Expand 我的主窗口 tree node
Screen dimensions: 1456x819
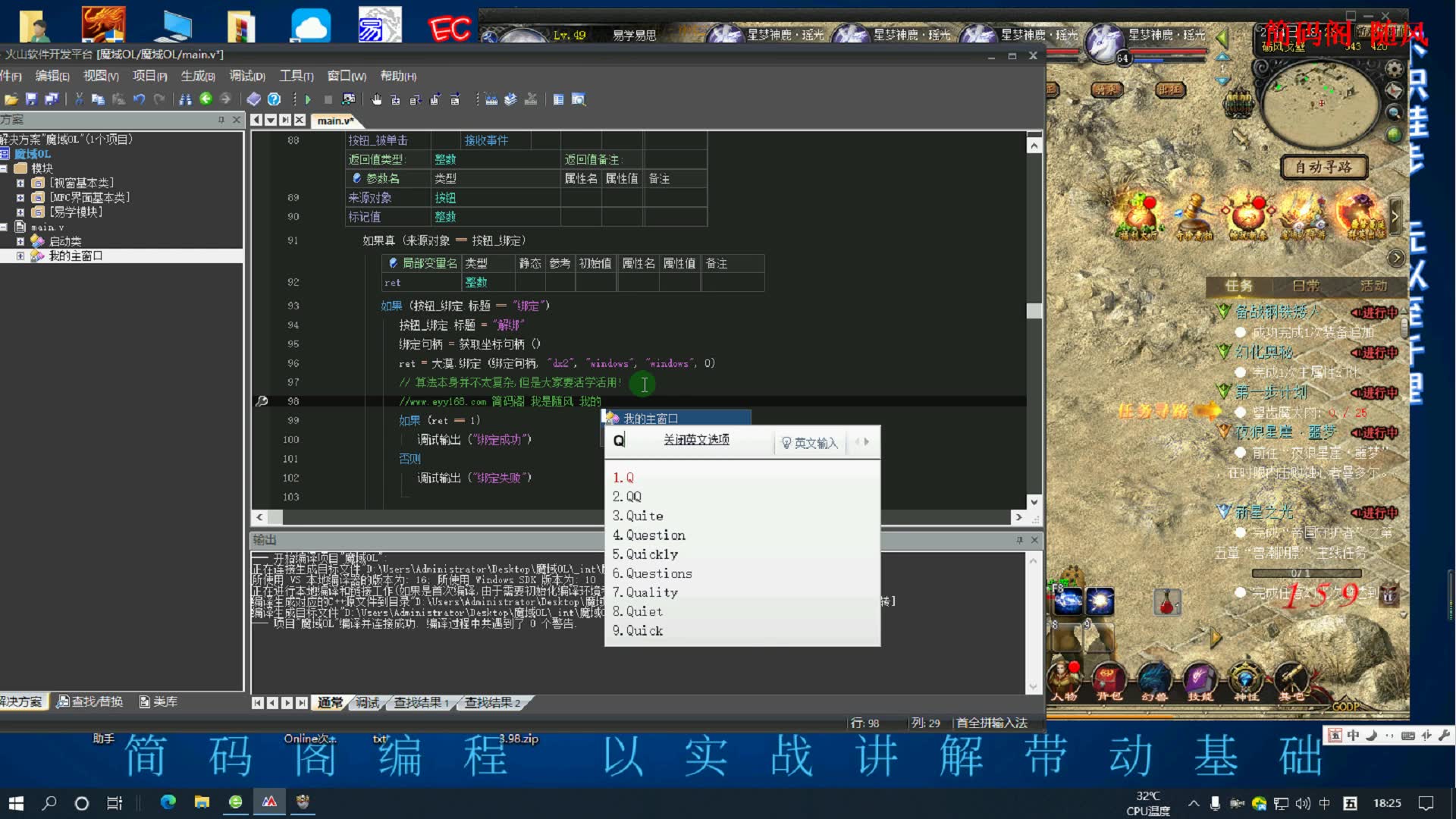20,256
